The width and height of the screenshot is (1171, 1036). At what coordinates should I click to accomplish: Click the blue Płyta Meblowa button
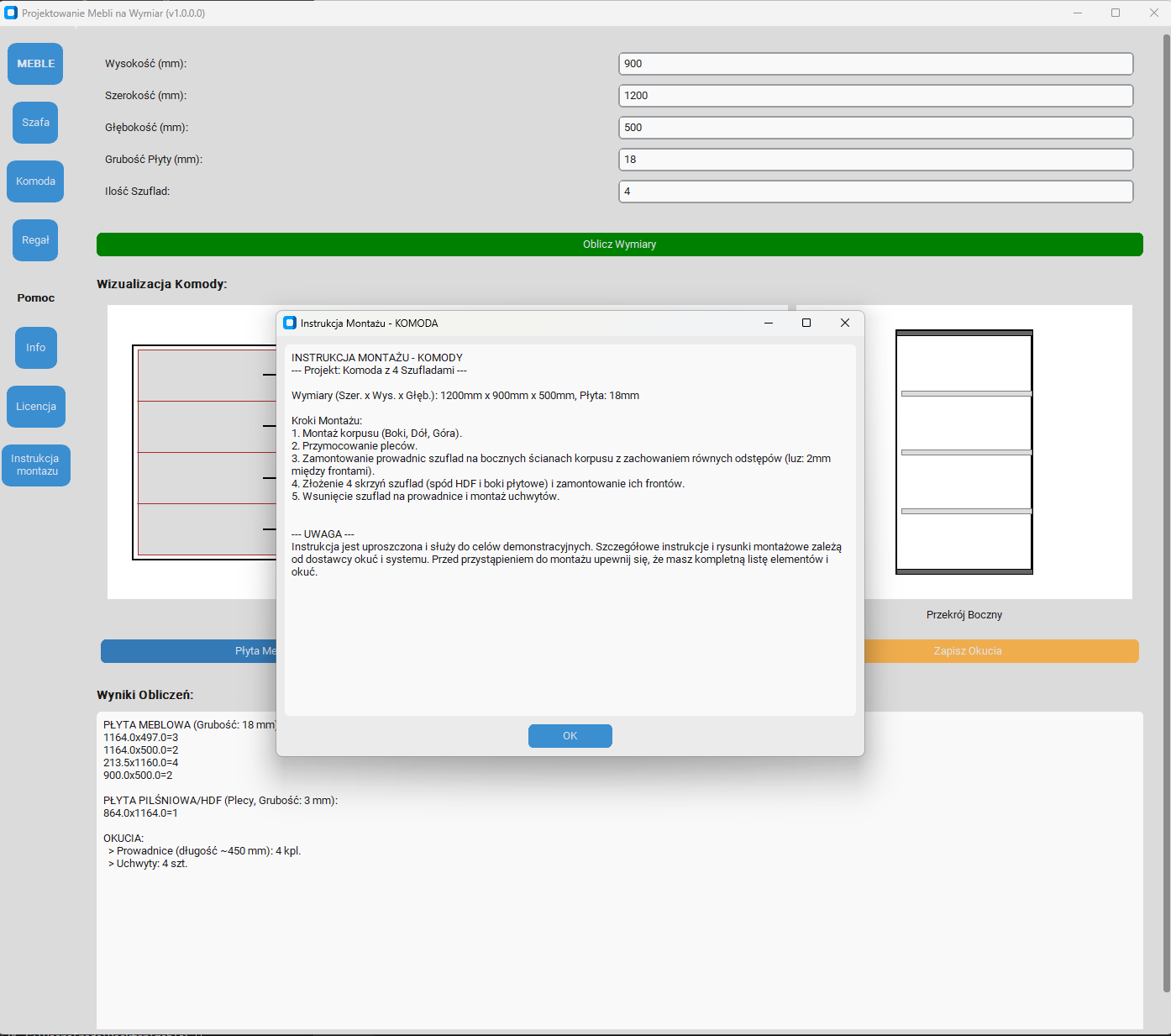(x=189, y=651)
